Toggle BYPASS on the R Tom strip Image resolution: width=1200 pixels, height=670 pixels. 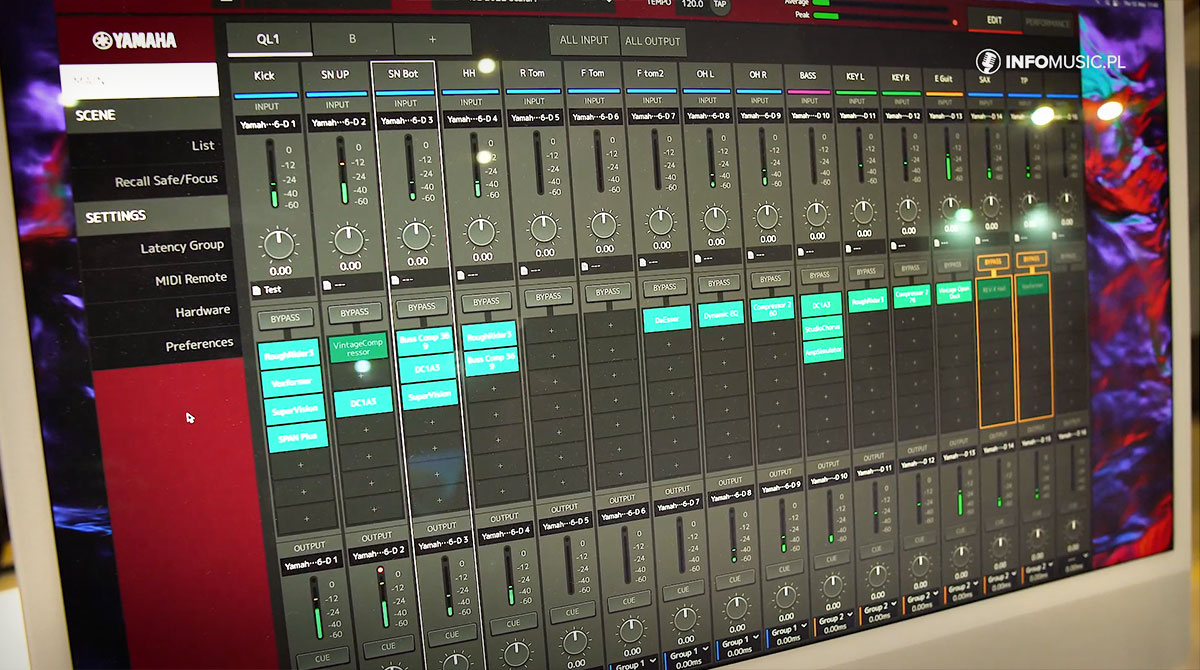(x=549, y=297)
